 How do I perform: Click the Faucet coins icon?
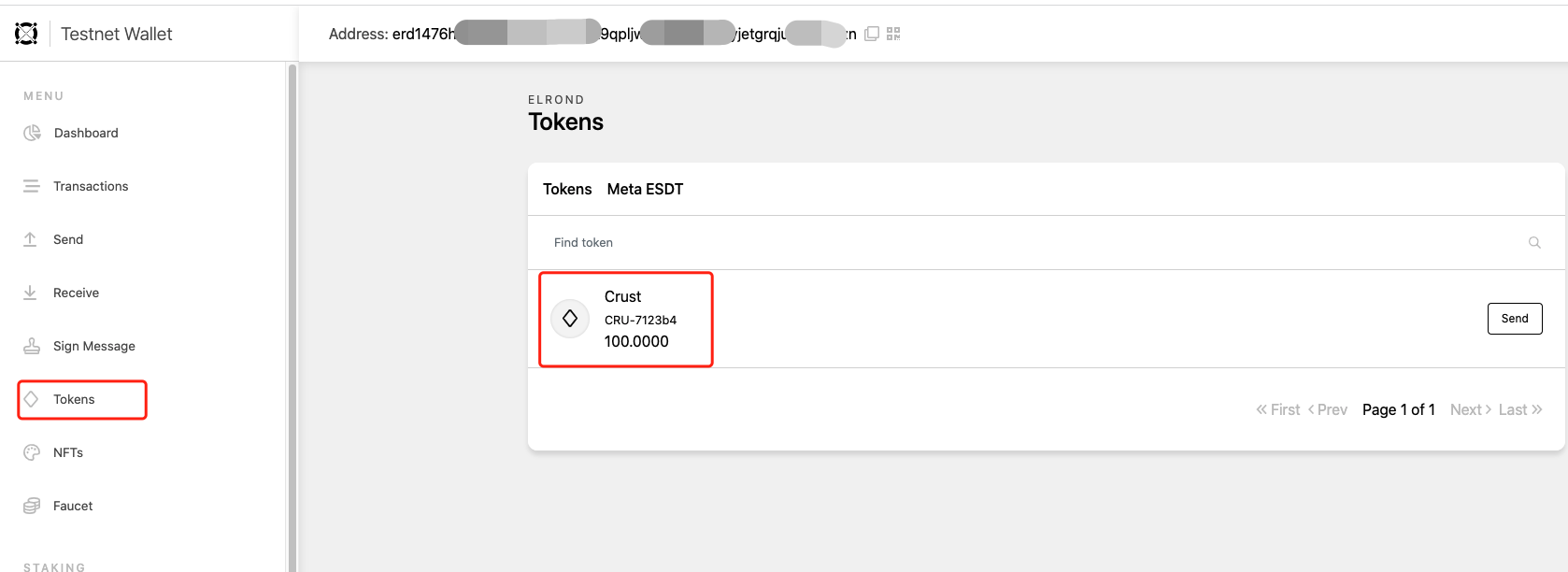[32, 506]
